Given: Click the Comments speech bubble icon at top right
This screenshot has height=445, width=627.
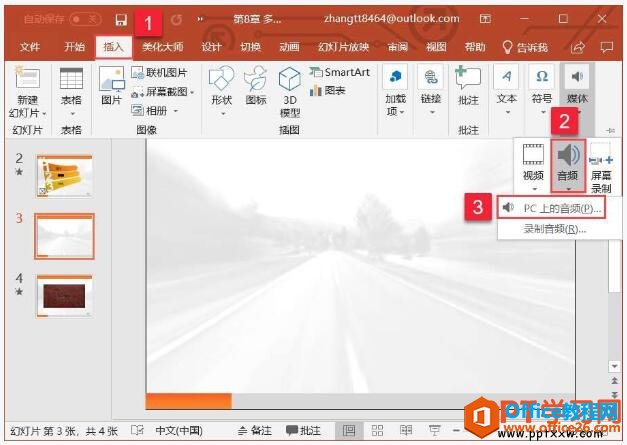Looking at the screenshot, I should tap(607, 48).
